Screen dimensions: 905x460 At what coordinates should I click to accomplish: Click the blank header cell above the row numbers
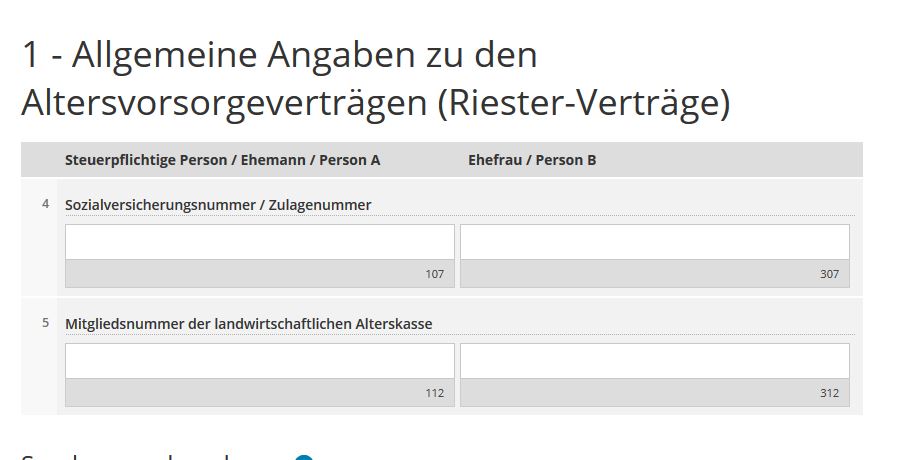(x=40, y=160)
